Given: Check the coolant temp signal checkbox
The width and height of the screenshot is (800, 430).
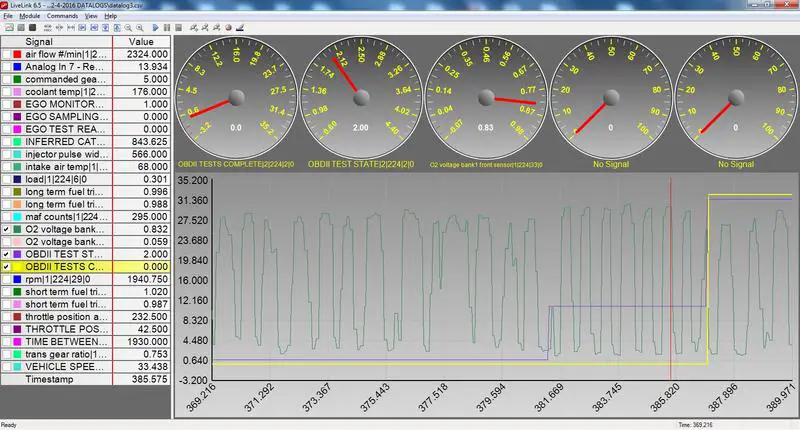Looking at the screenshot, I should click(6, 92).
